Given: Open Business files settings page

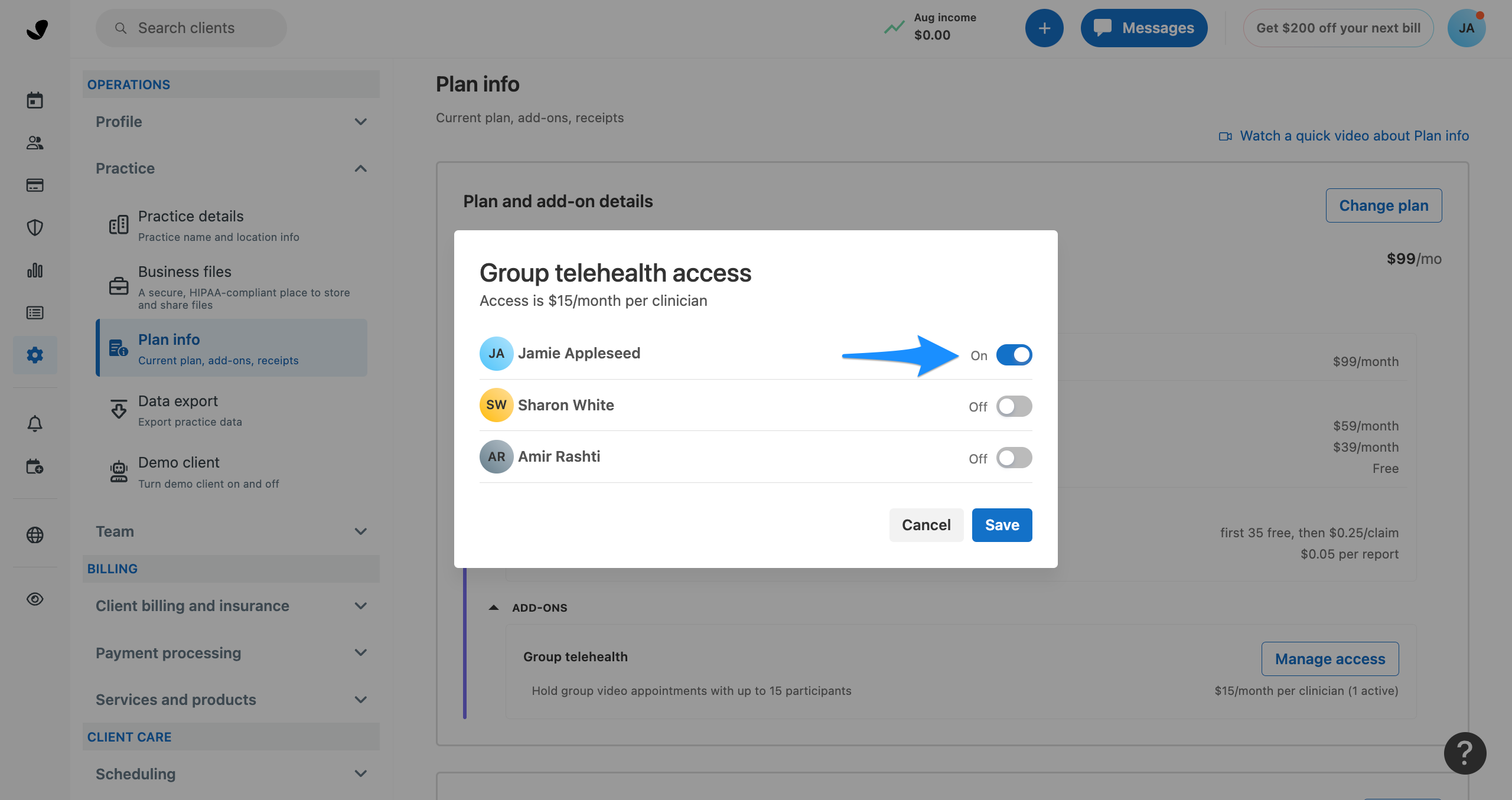Looking at the screenshot, I should click(x=232, y=287).
